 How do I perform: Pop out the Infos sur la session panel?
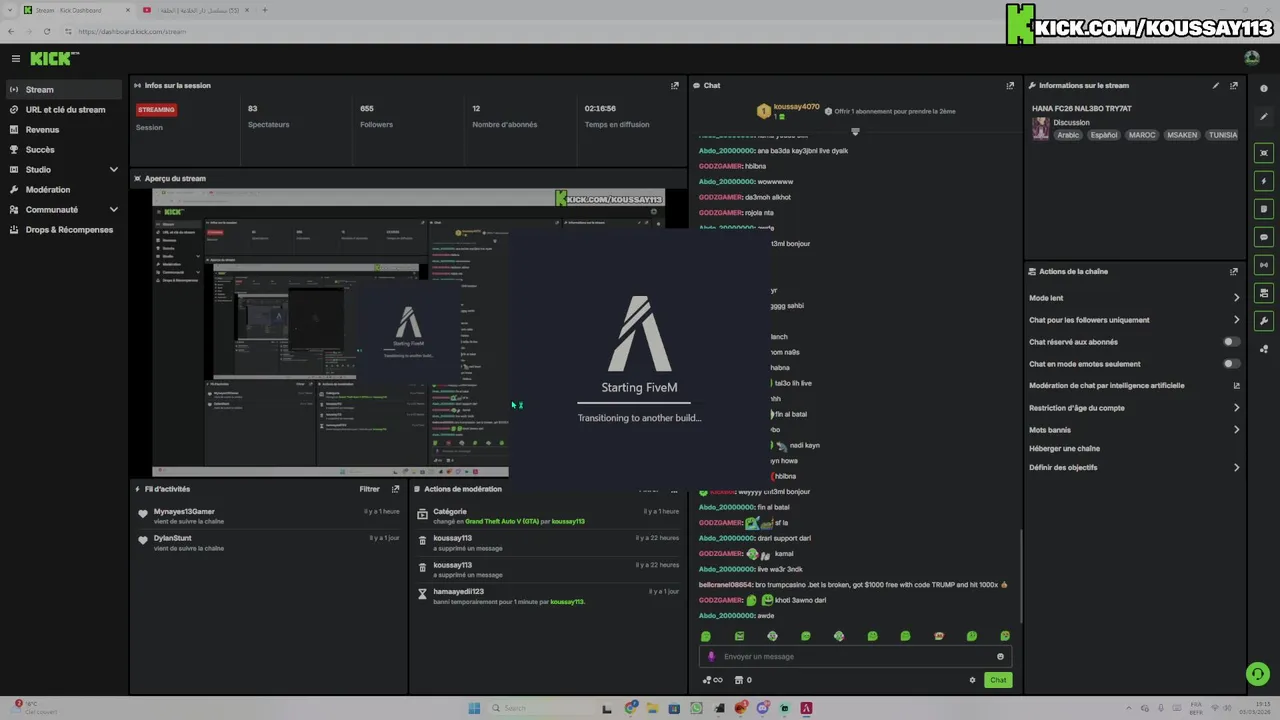click(674, 86)
